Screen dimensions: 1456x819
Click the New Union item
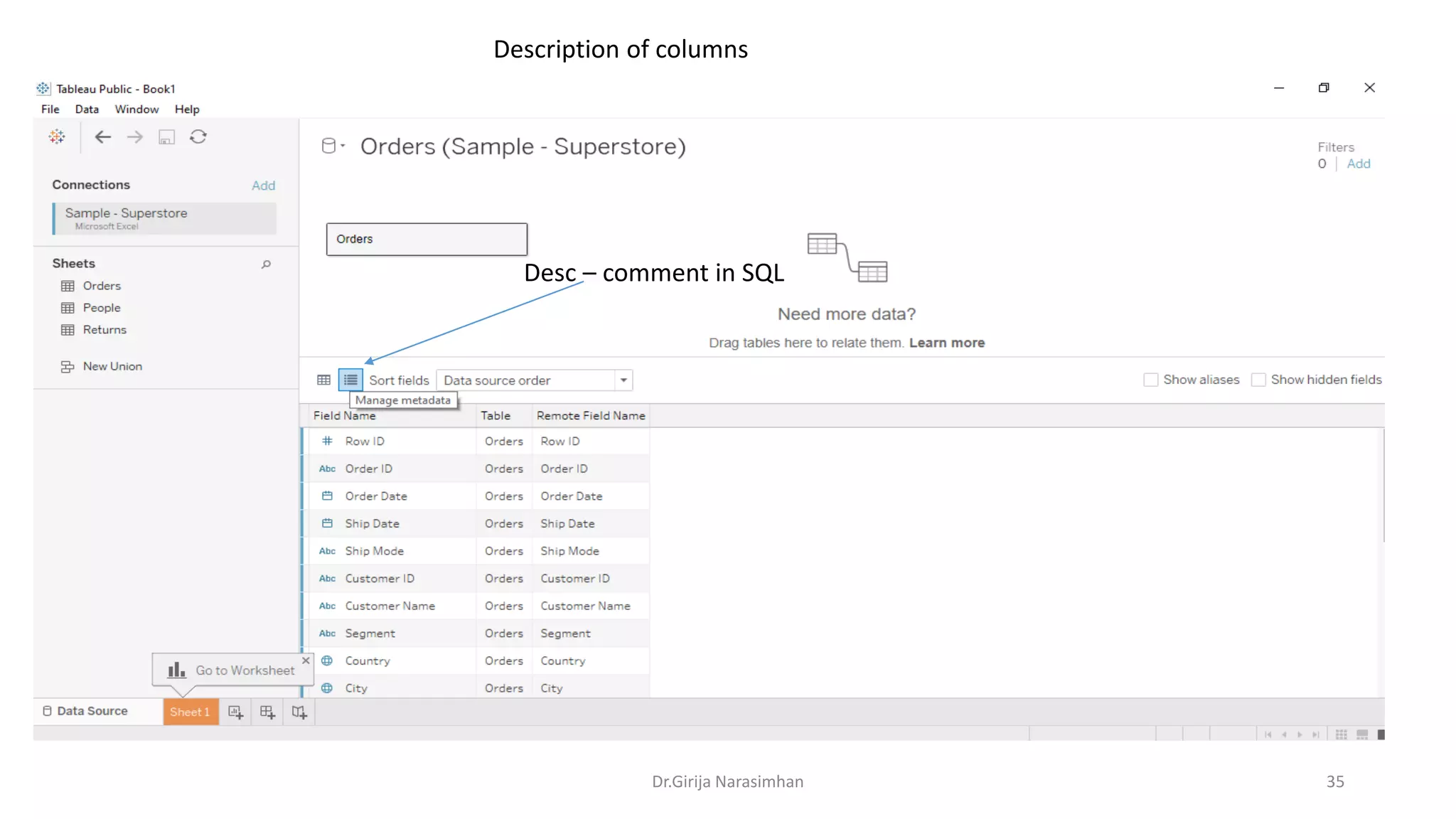112,366
